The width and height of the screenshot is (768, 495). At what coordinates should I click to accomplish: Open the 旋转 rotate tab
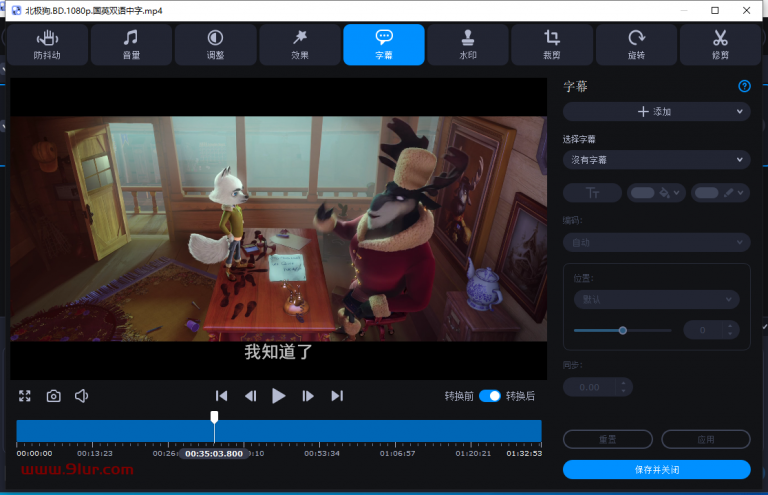[636, 45]
